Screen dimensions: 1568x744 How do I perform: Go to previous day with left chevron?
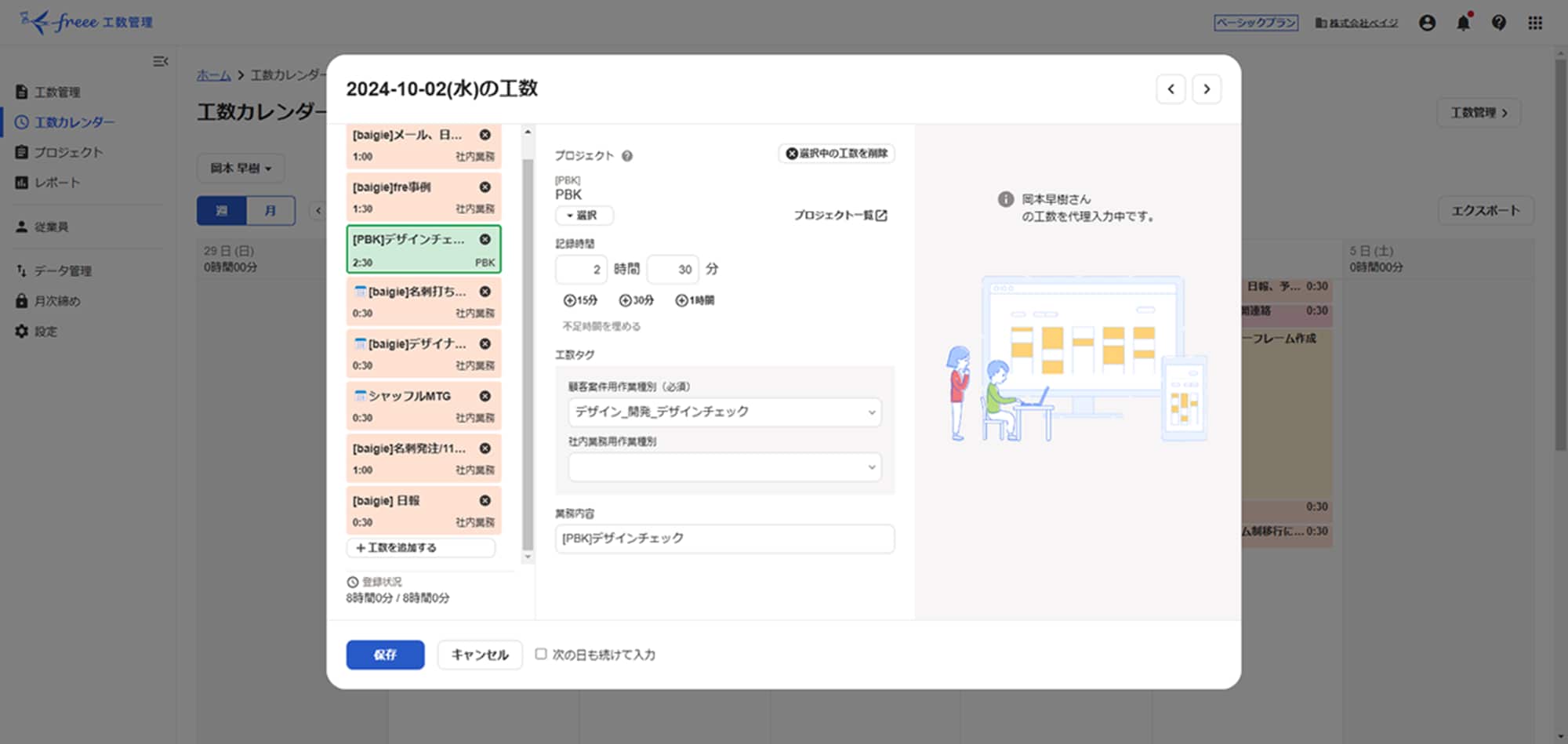pos(1171,89)
